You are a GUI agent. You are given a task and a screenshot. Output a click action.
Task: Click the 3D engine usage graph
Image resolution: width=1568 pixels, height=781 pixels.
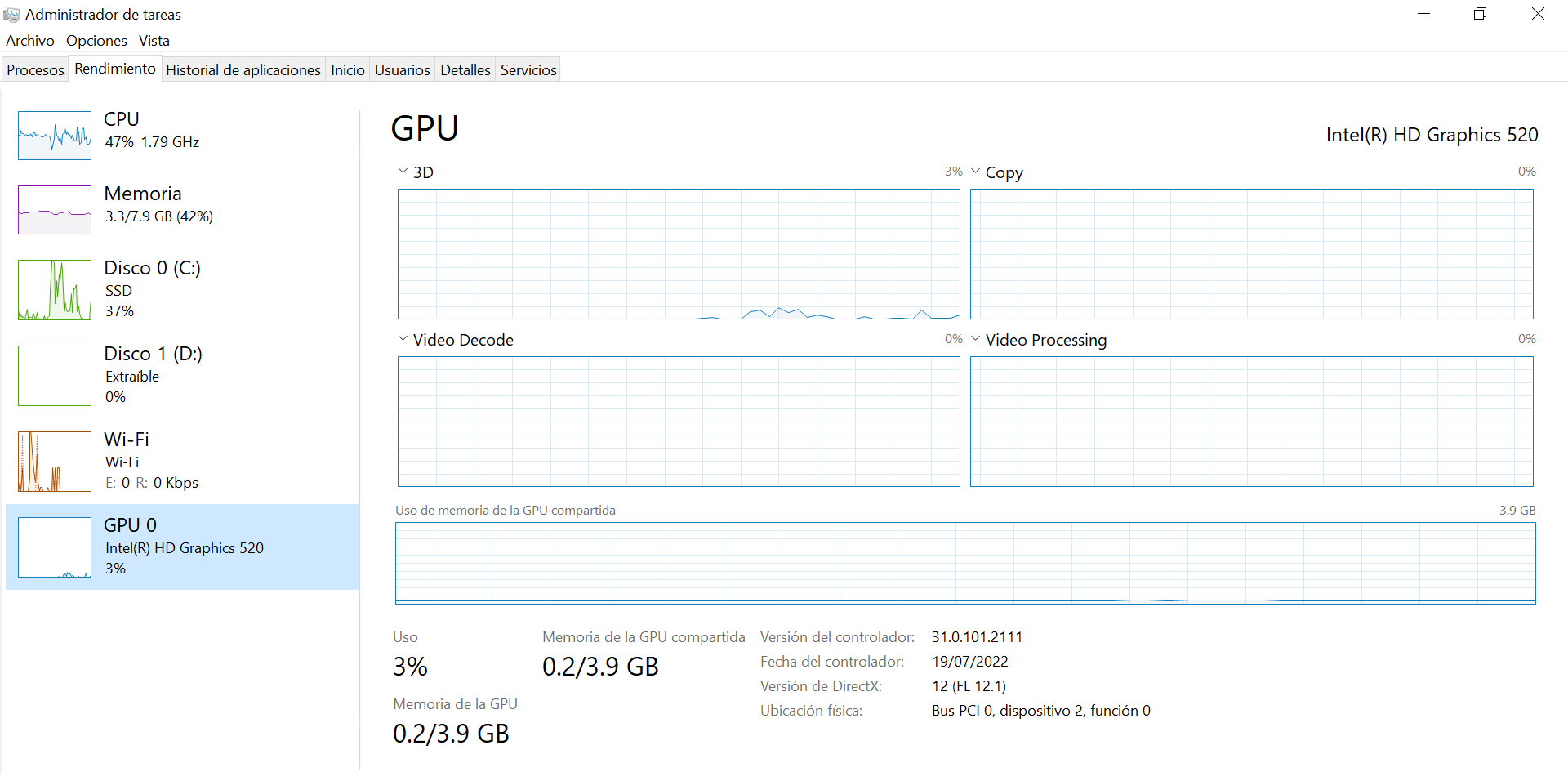click(x=679, y=254)
